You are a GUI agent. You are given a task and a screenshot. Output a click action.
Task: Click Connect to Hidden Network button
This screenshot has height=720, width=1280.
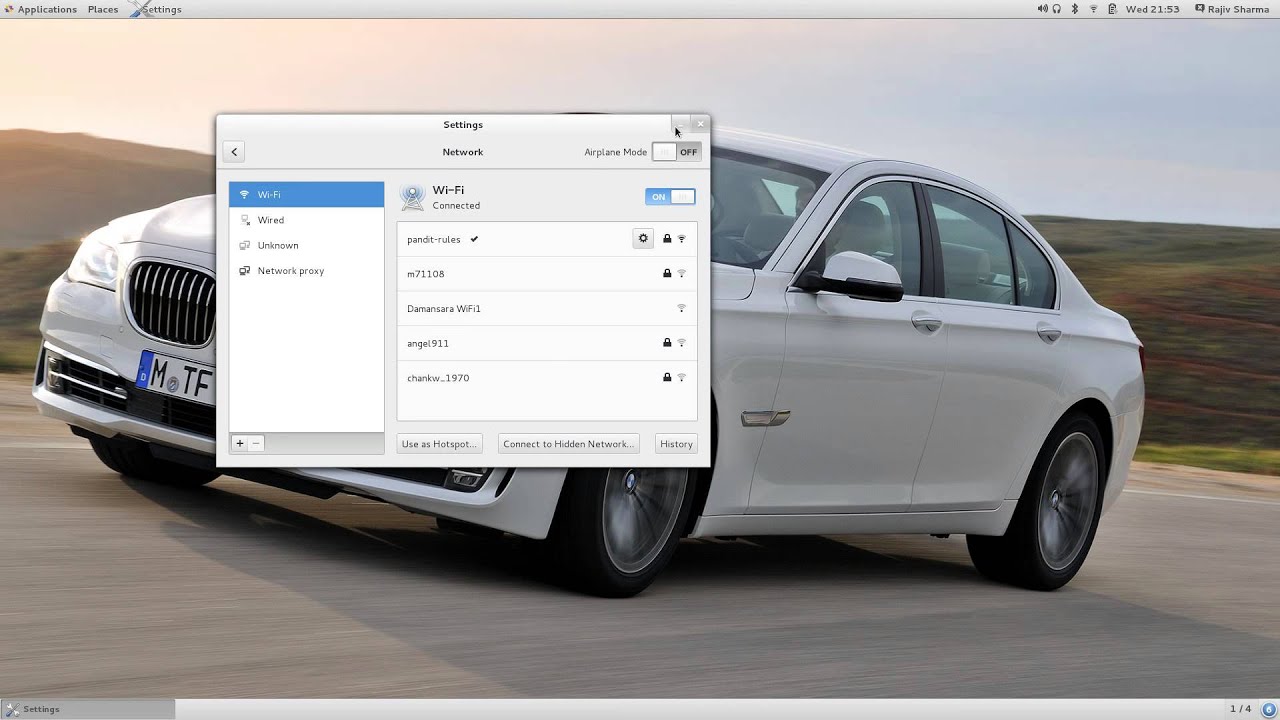pyautogui.click(x=568, y=444)
